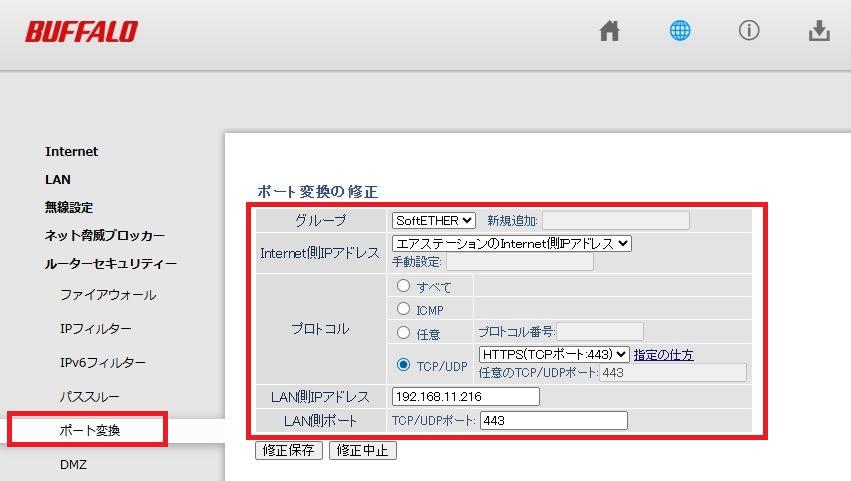851x481 pixels.
Task: Click the 手動設定 IP input field
Action: pos(520,262)
